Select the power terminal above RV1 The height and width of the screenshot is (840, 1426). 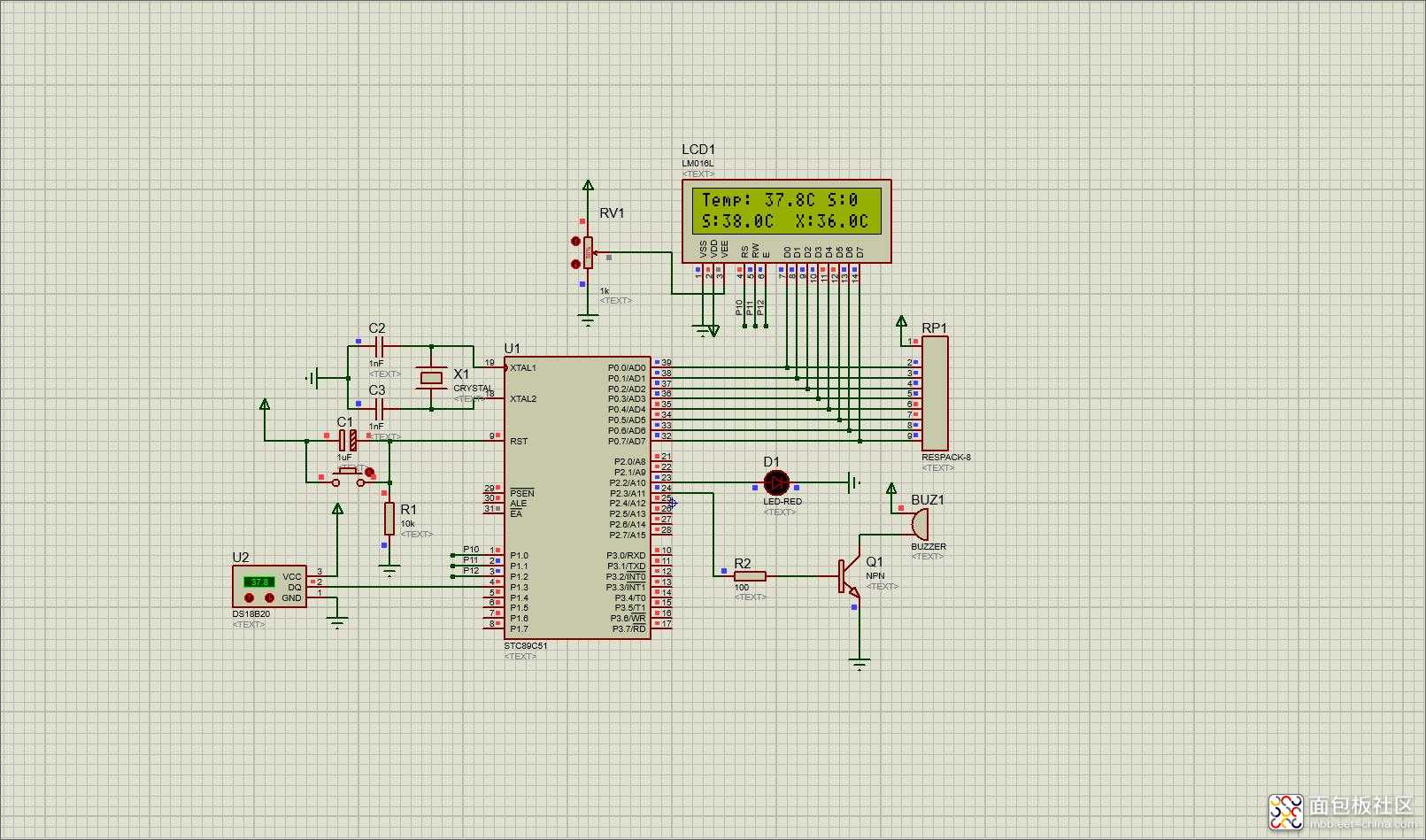click(x=588, y=185)
